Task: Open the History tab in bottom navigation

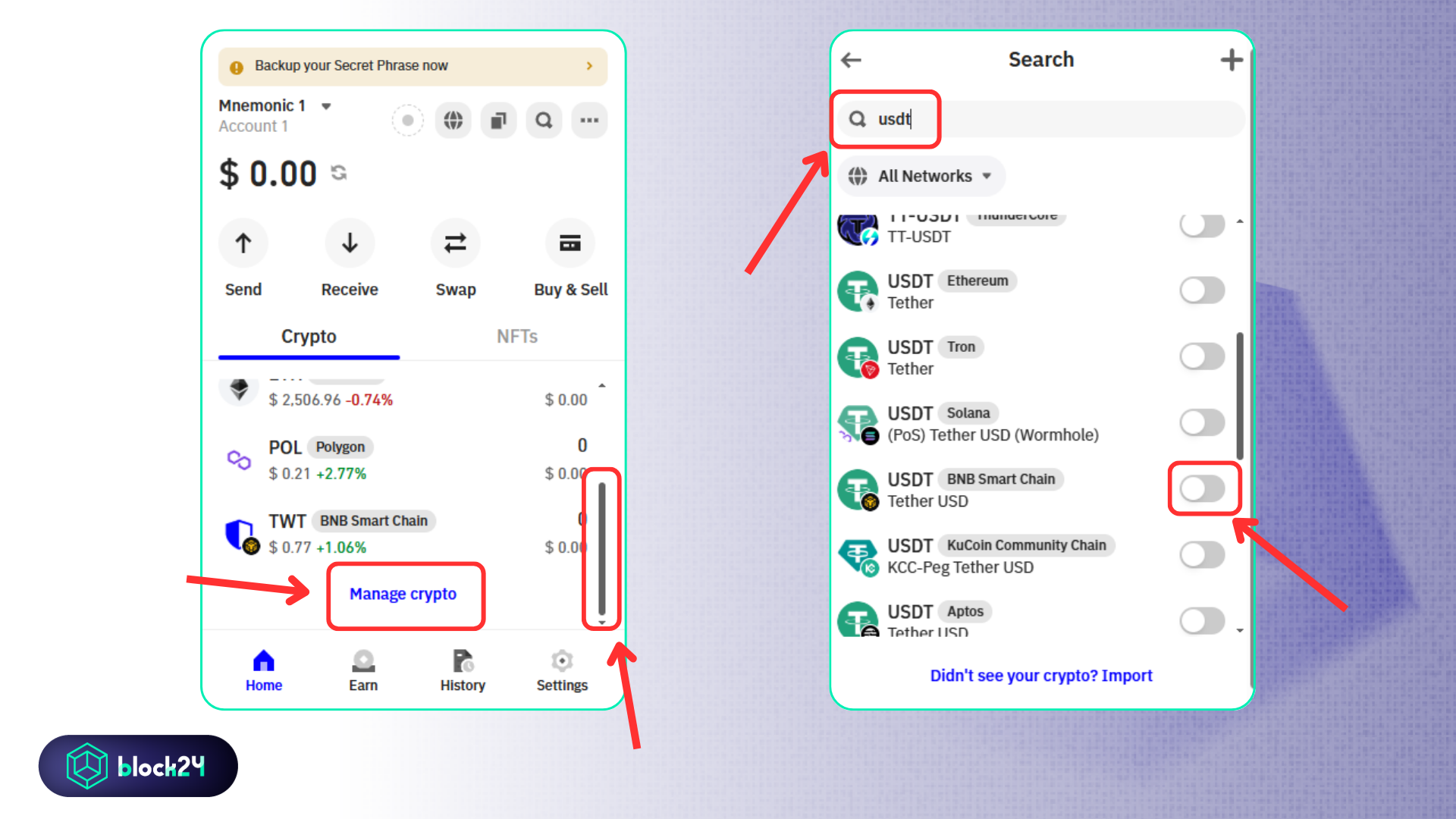Action: (x=463, y=670)
